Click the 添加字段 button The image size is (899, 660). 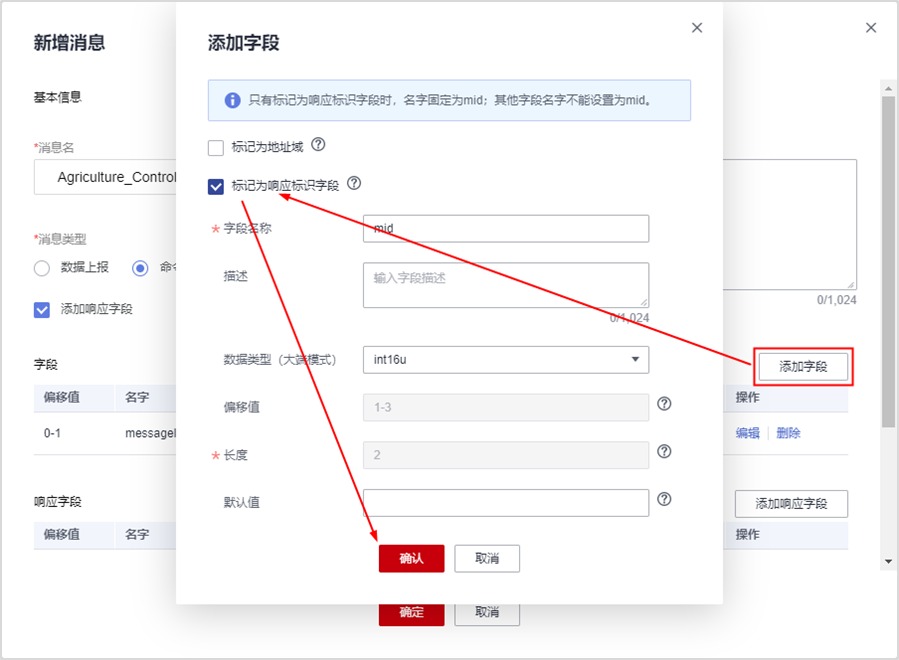[x=803, y=367]
